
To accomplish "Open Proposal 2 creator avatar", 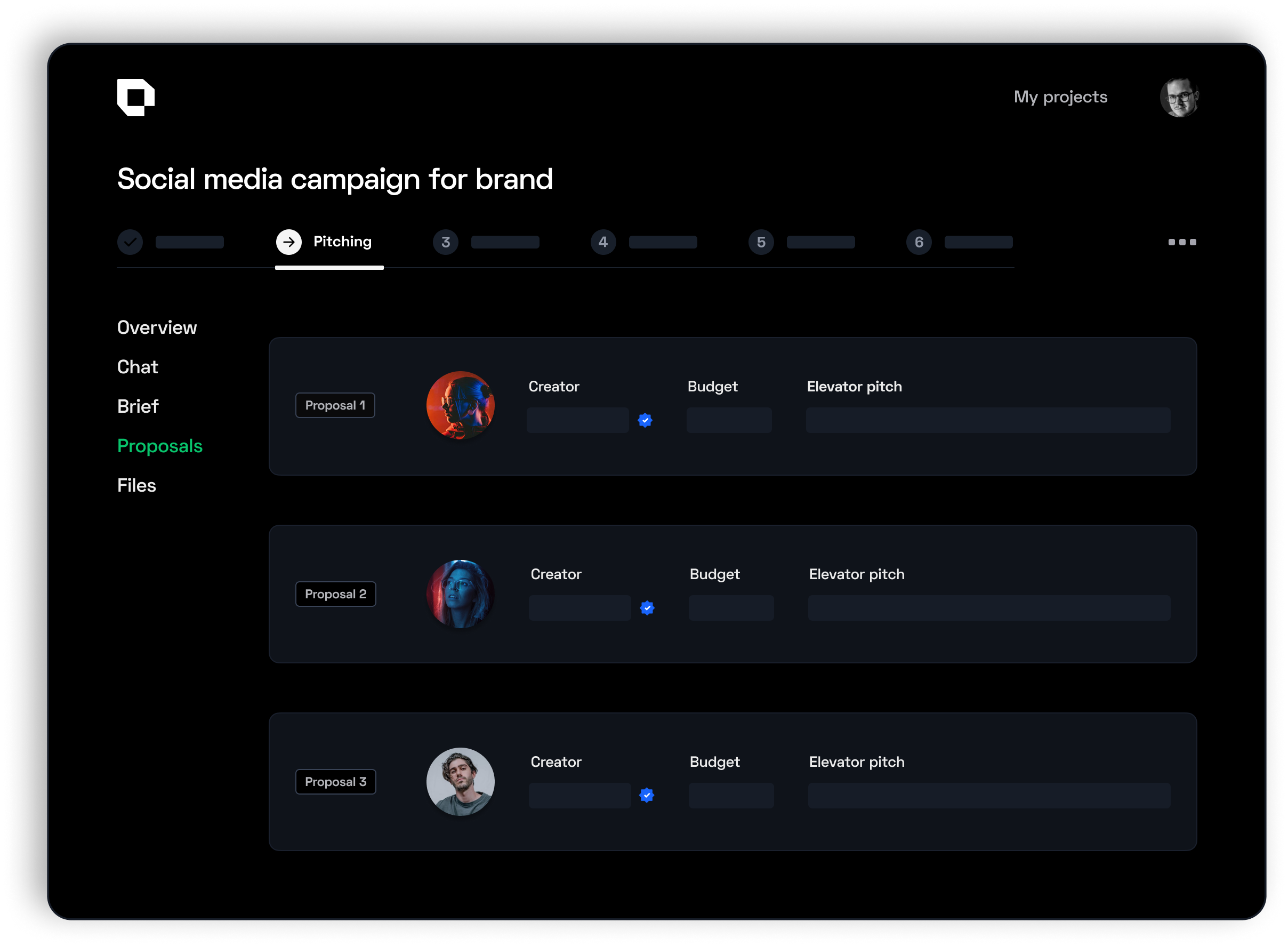I will point(460,594).
